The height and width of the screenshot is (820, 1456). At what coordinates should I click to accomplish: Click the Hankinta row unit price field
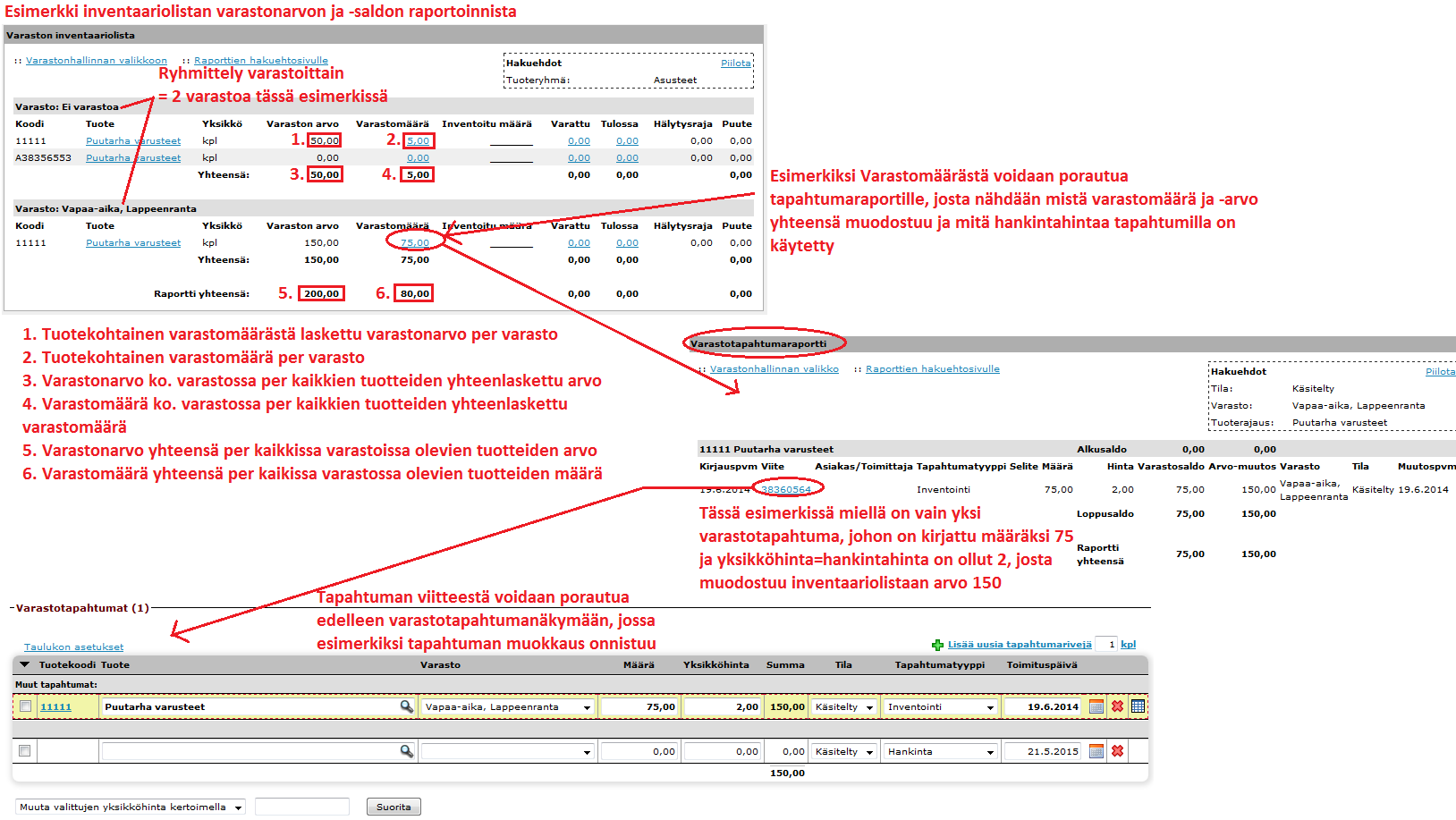[723, 751]
